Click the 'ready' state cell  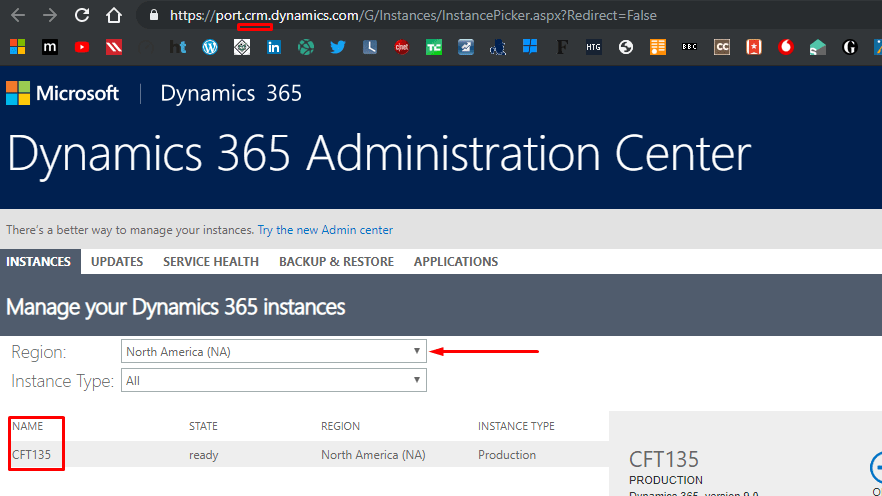pyautogui.click(x=204, y=455)
